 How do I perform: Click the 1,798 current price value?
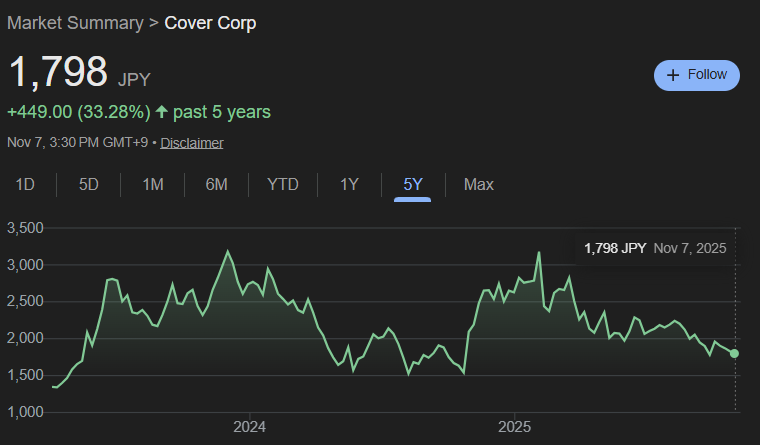click(x=58, y=72)
